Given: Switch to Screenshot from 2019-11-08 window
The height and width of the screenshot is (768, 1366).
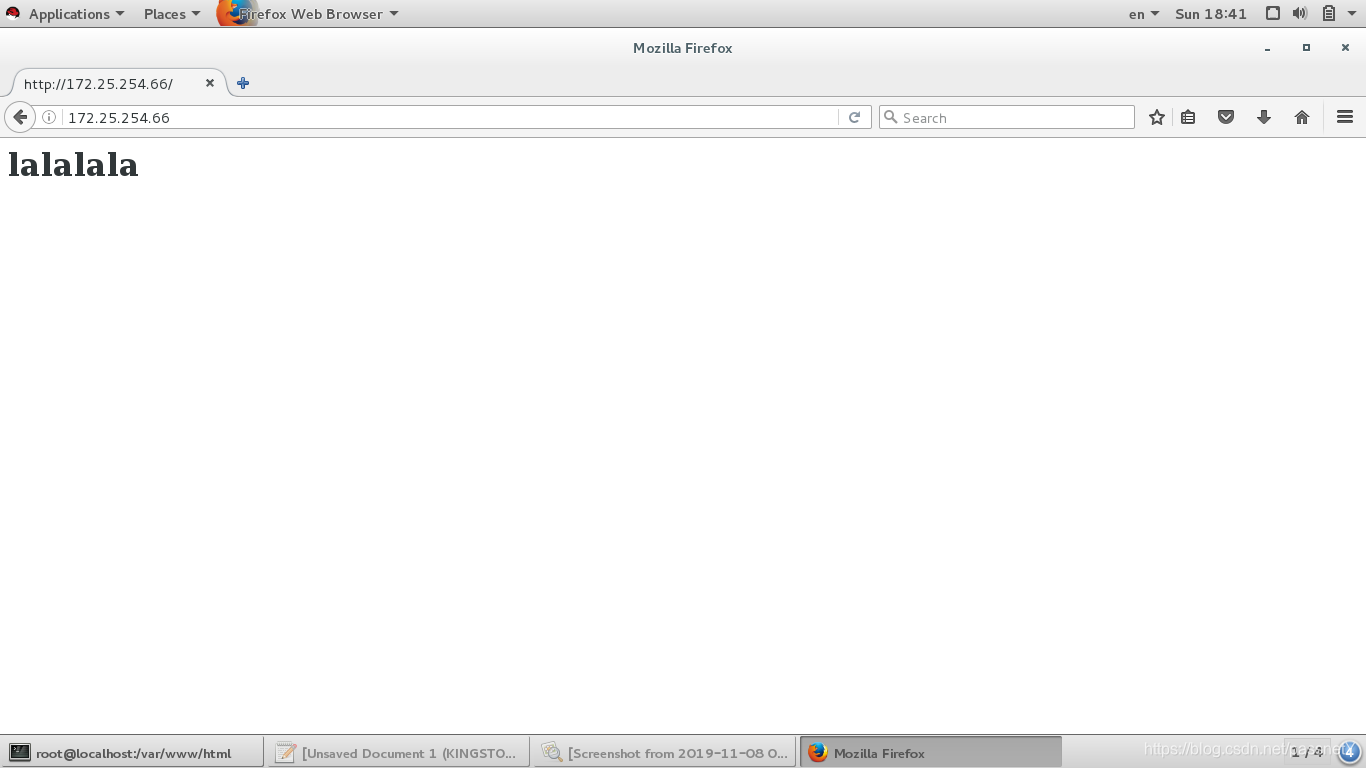Looking at the screenshot, I should coord(665,753).
